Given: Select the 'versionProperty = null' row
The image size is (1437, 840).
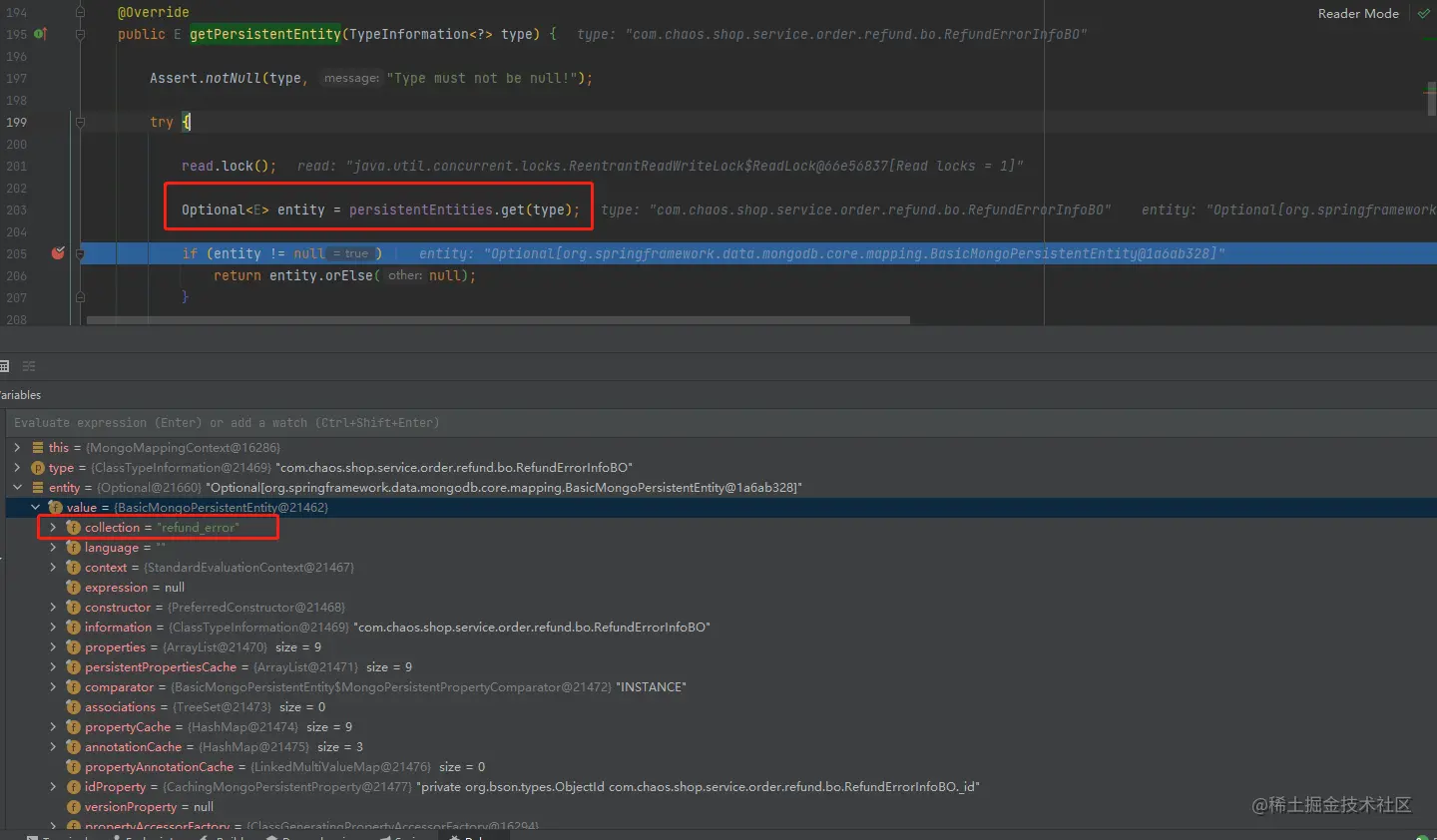Looking at the screenshot, I should click(x=718, y=807).
